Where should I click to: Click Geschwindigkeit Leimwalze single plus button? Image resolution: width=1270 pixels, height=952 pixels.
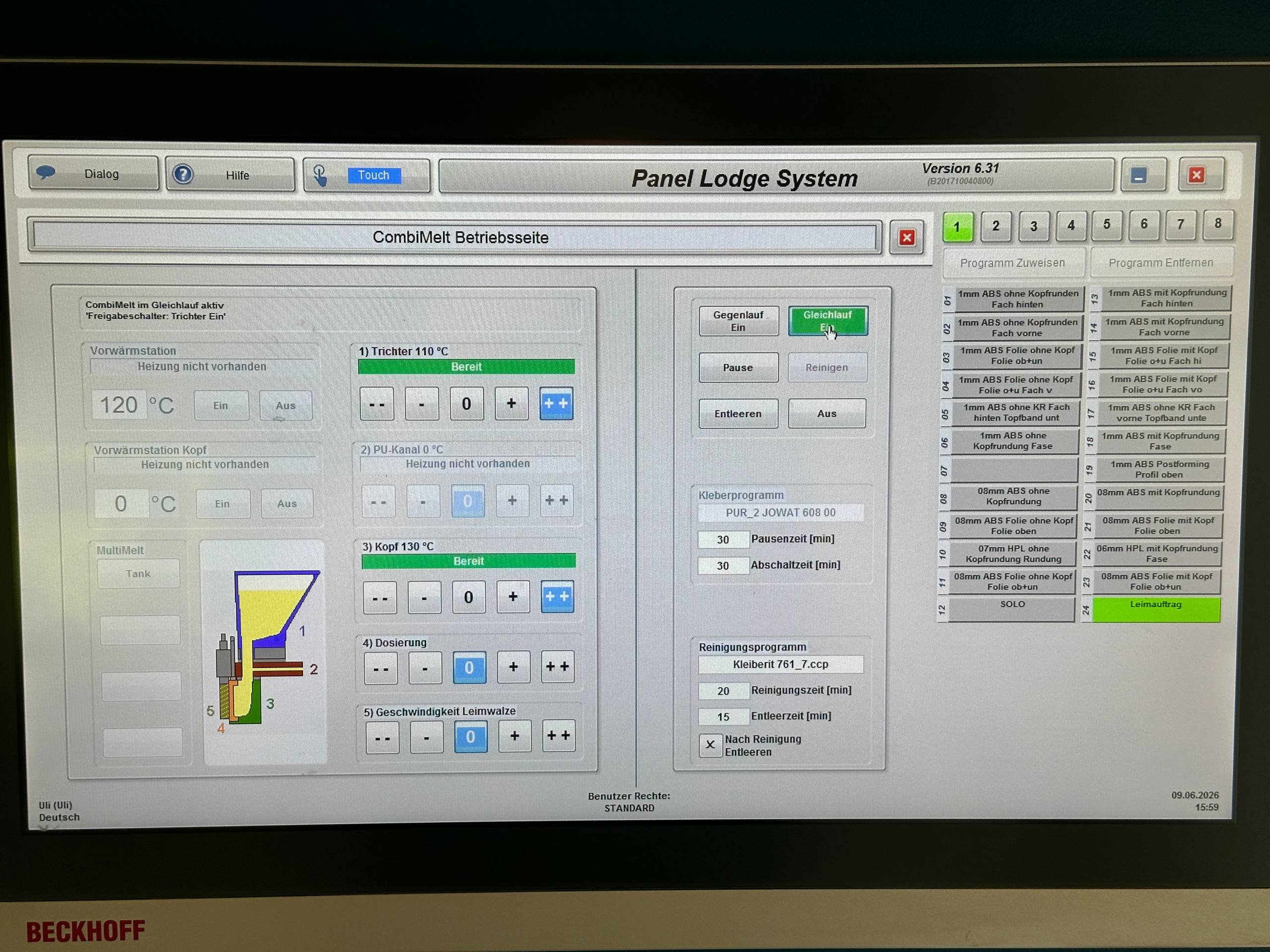click(514, 736)
